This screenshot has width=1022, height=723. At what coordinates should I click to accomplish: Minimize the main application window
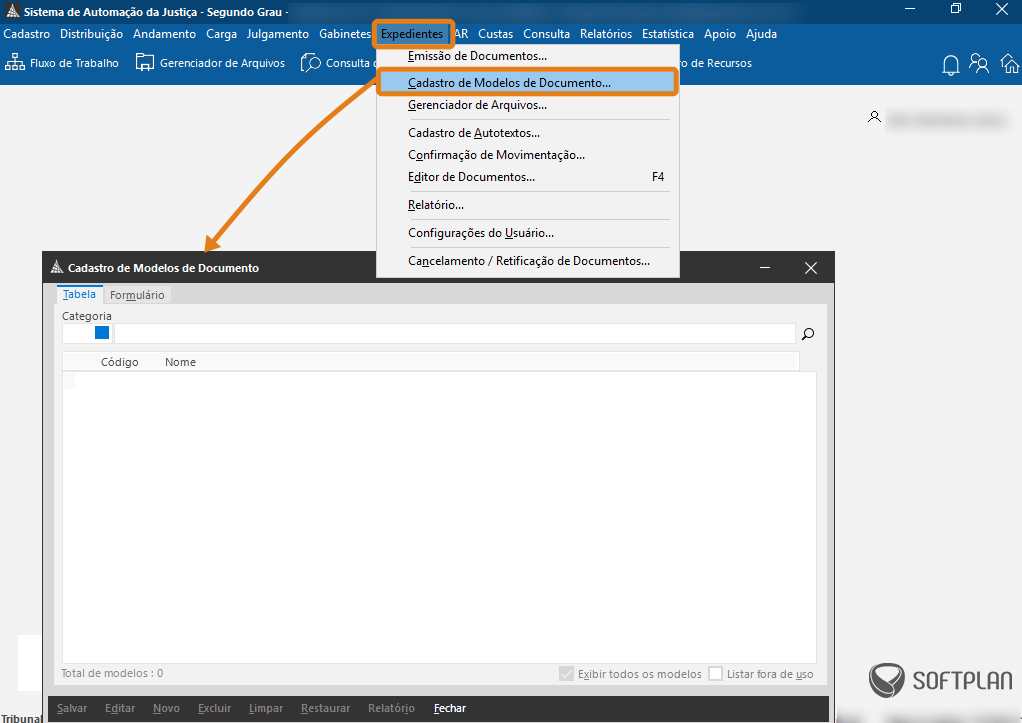point(910,8)
